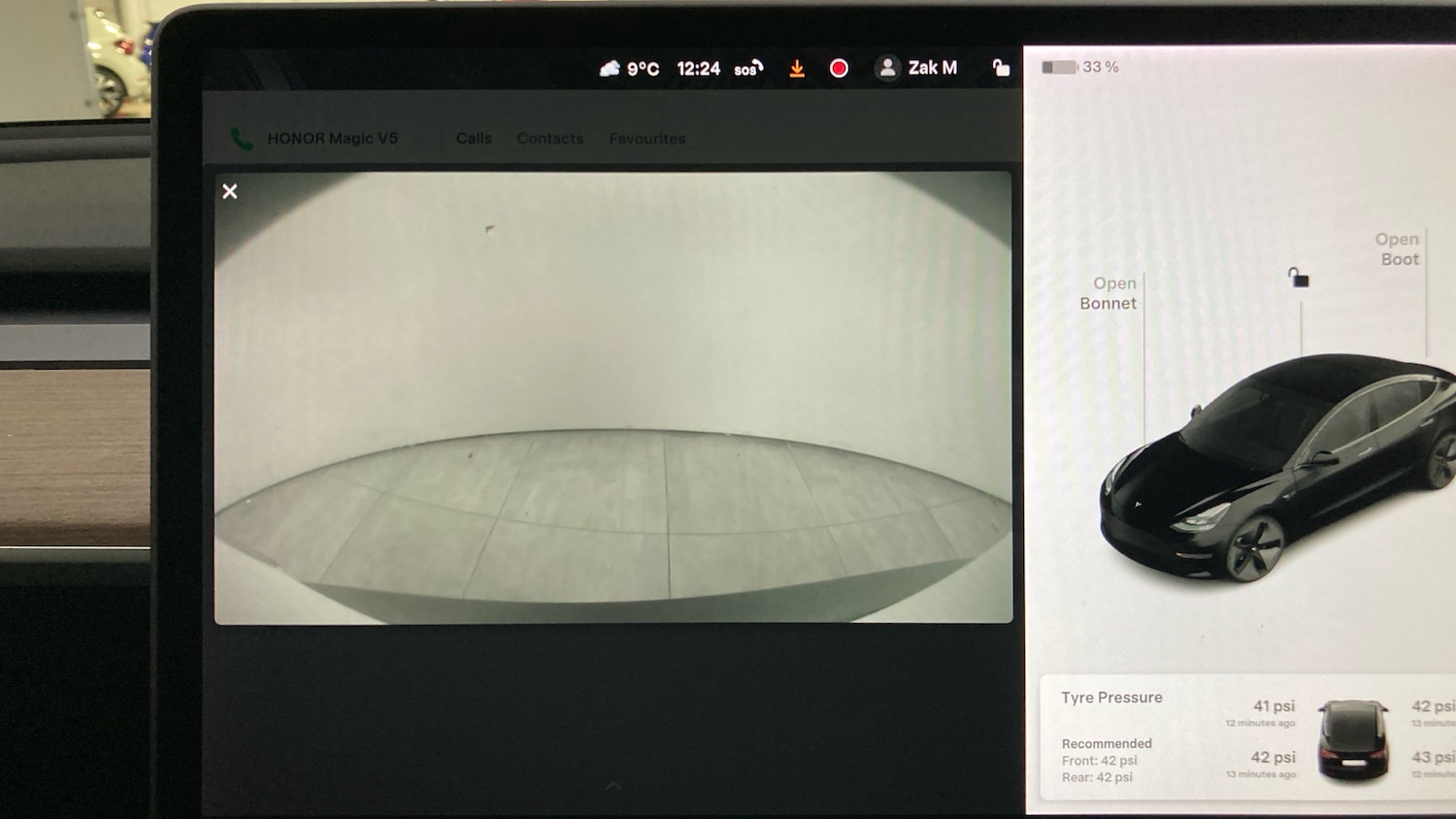Tap the 12:24 clock in status bar
This screenshot has height=819, width=1456.
(x=699, y=68)
